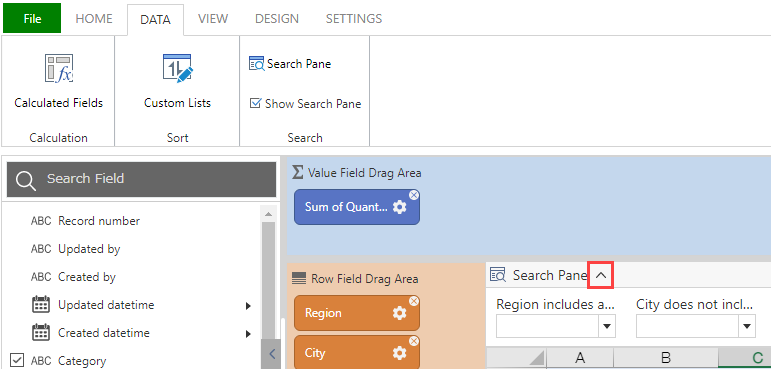Switch to HOME tab

tap(94, 19)
